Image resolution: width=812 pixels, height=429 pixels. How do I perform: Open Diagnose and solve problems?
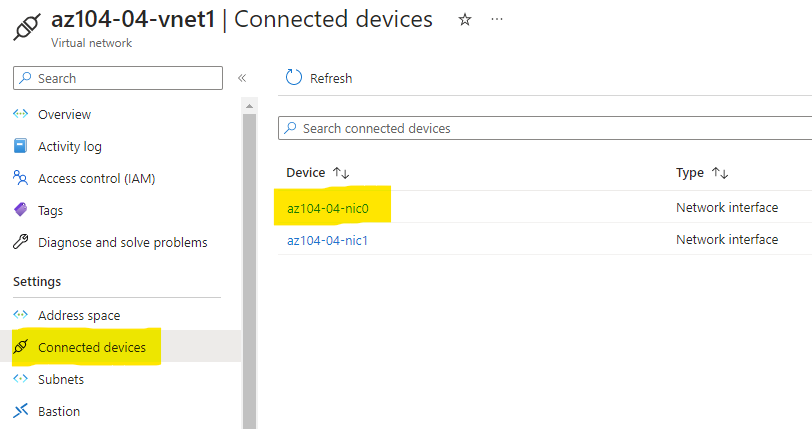tap(123, 242)
